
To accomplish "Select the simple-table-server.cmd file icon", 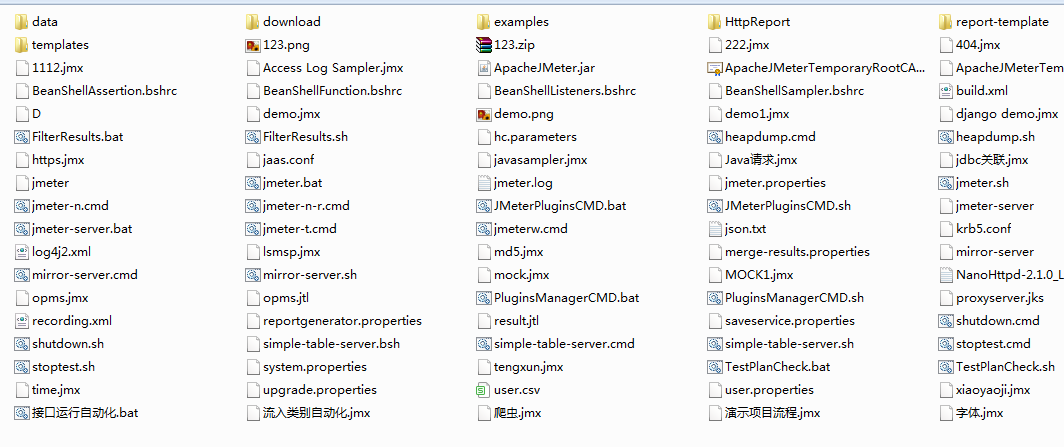I will pyautogui.click(x=483, y=344).
